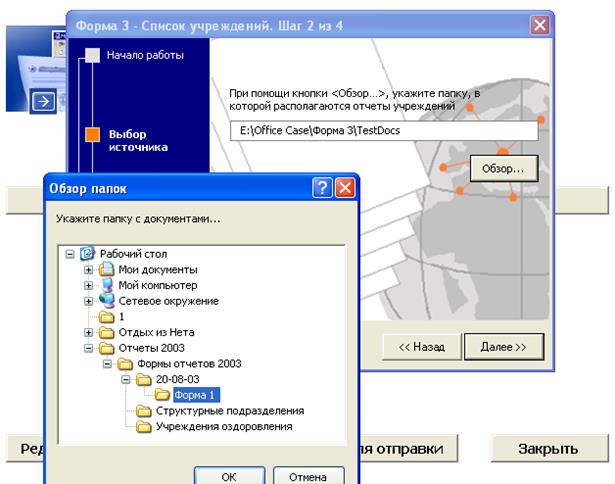Expand the Мой компьютер node

[x=89, y=286]
